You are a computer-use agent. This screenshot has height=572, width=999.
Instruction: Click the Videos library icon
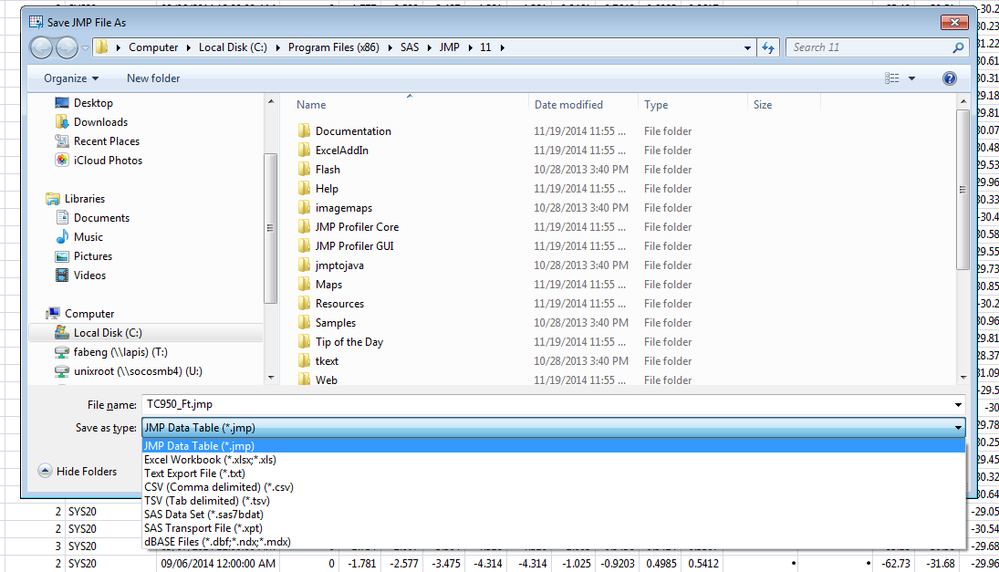click(62, 275)
